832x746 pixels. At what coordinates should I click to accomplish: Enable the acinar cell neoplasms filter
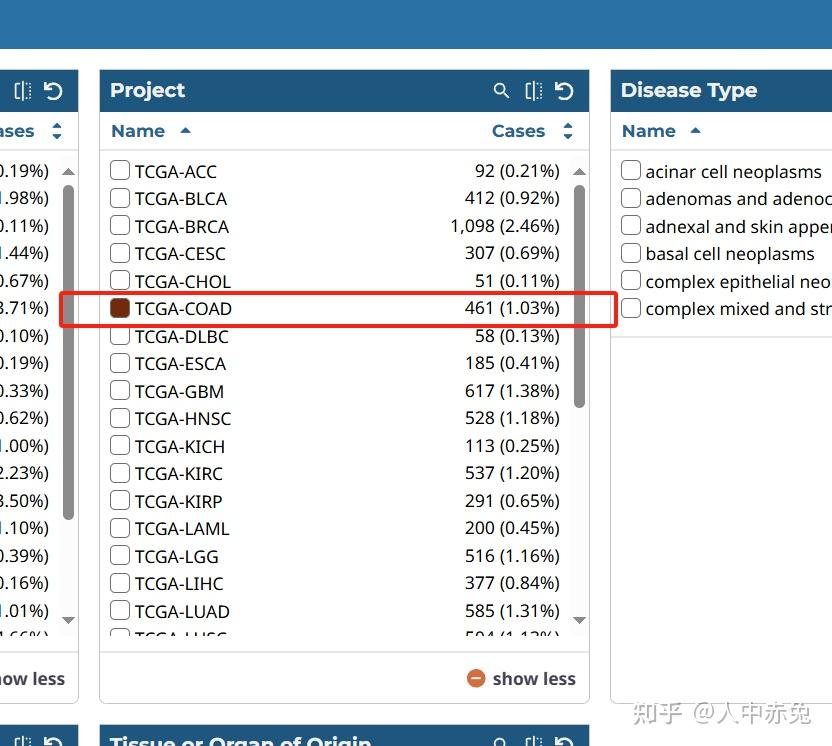pyautogui.click(x=631, y=170)
